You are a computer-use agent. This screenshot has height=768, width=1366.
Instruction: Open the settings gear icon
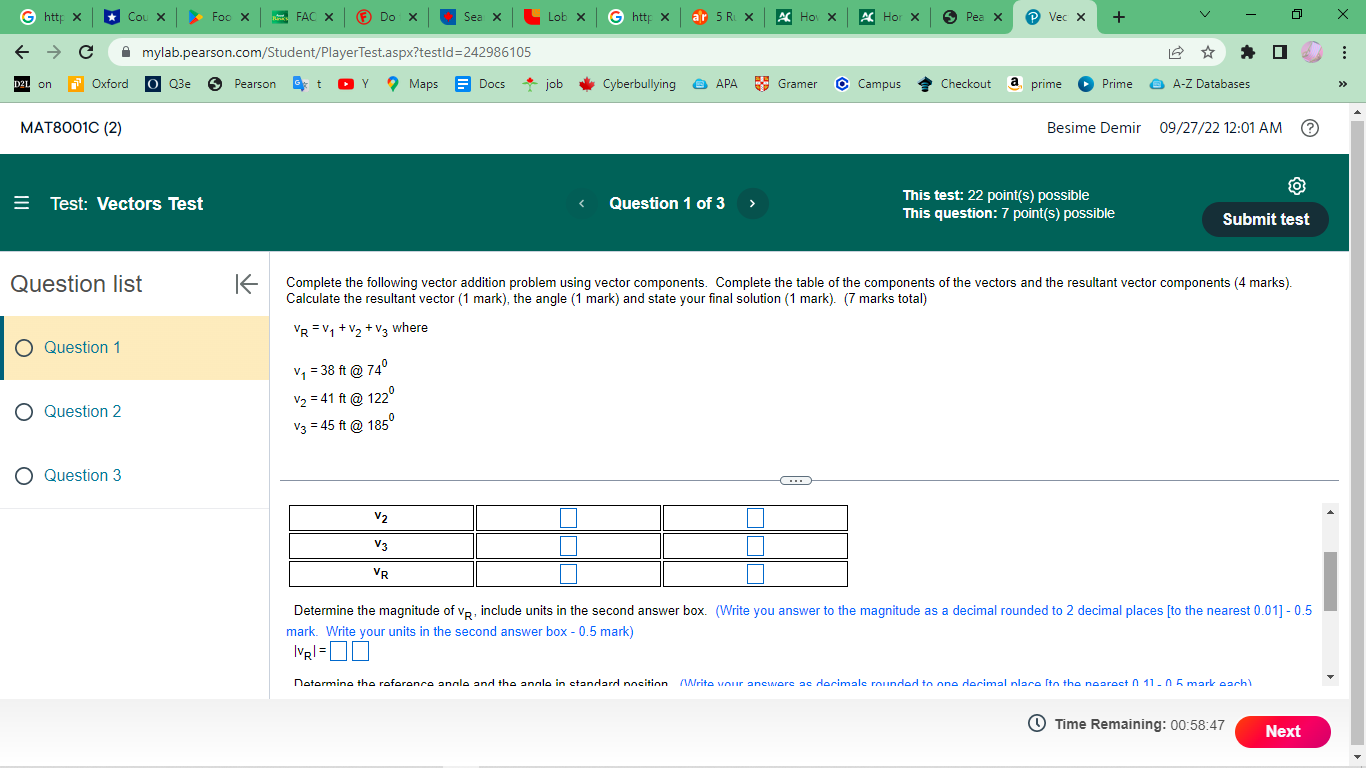click(x=1296, y=186)
